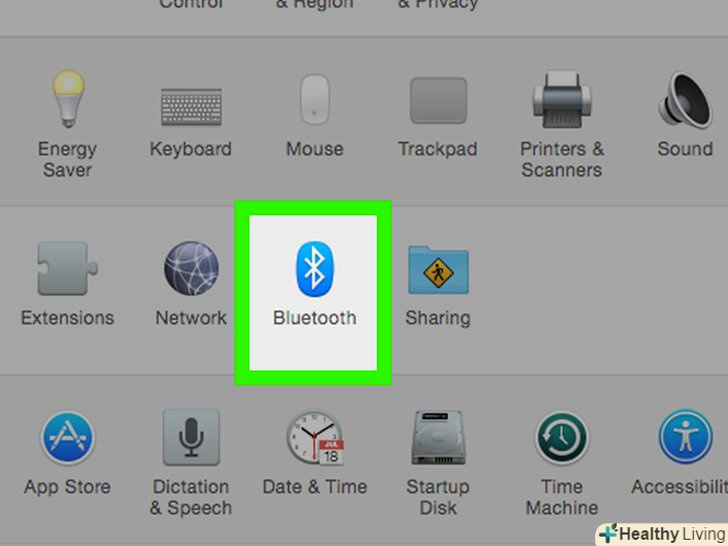Open Printers & Scanners settings
Screen dimensions: 728x546
pos(562,99)
